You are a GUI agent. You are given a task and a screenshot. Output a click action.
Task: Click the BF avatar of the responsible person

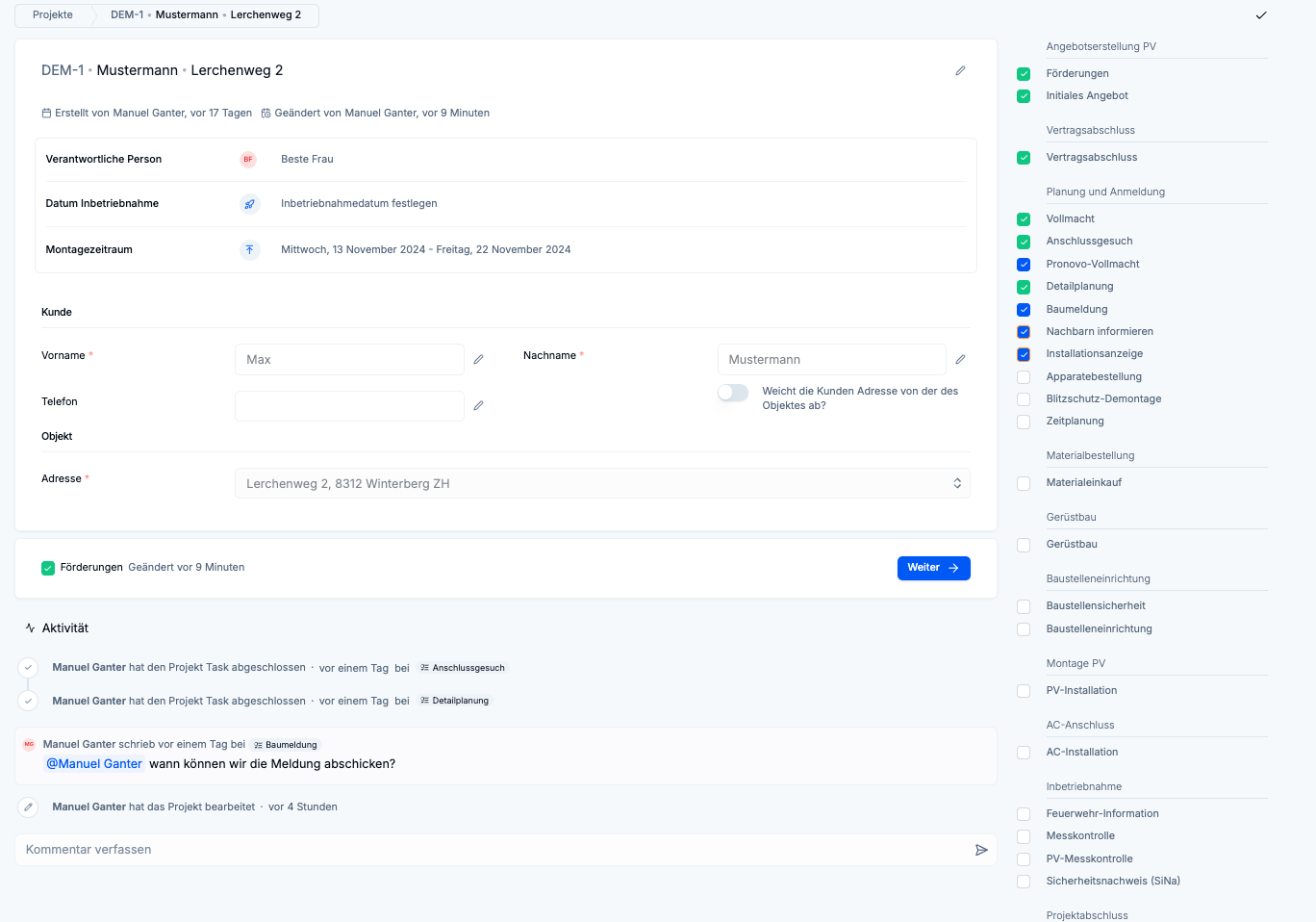click(248, 160)
